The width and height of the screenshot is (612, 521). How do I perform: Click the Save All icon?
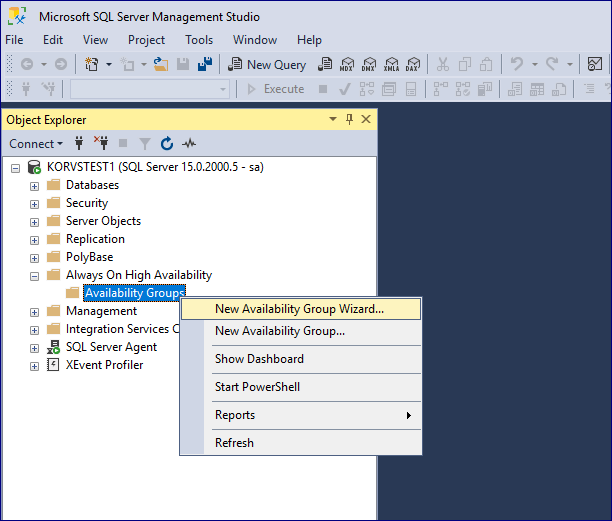pyautogui.click(x=205, y=64)
